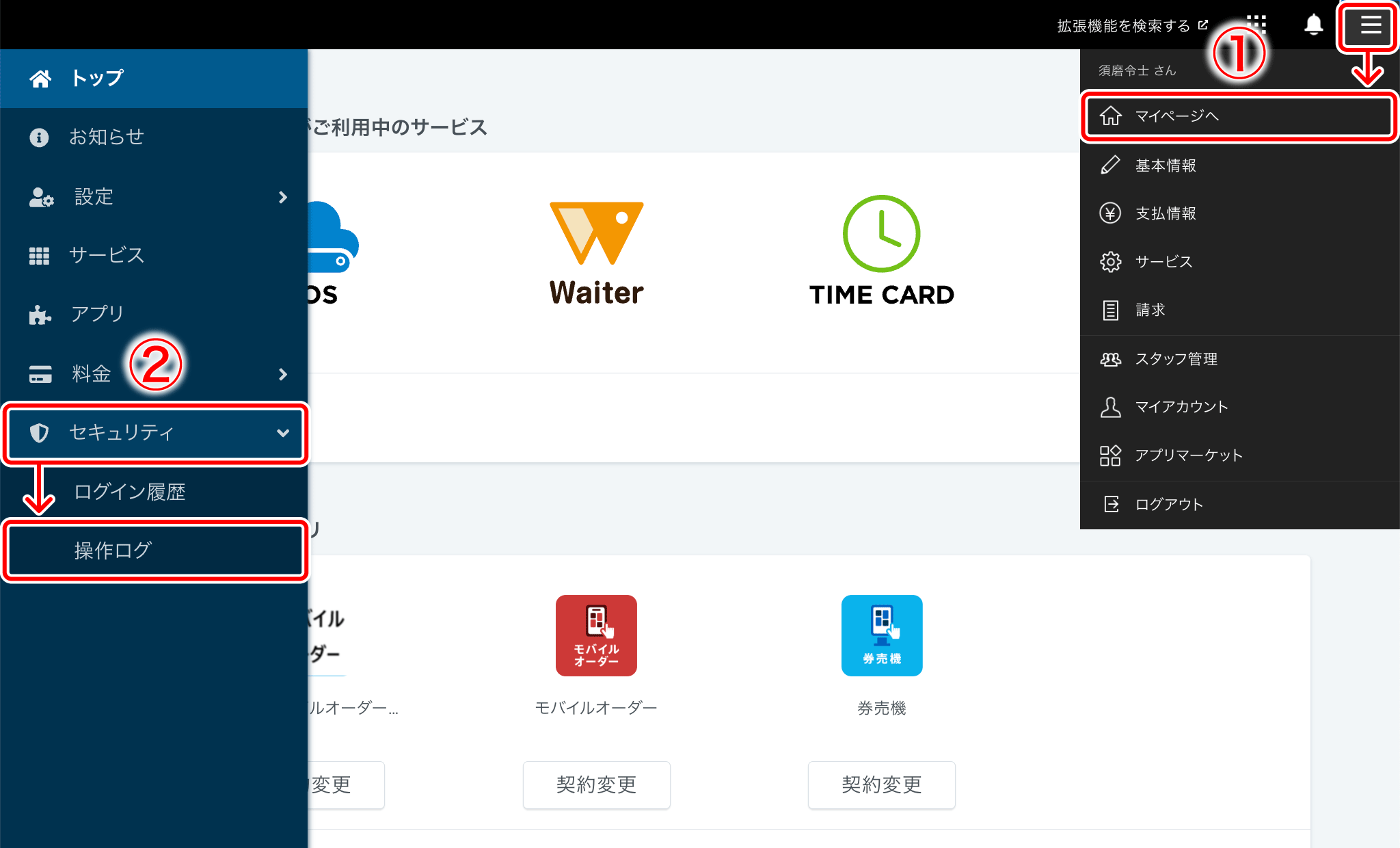Open 支払情報 in the user menu

pos(1166,213)
